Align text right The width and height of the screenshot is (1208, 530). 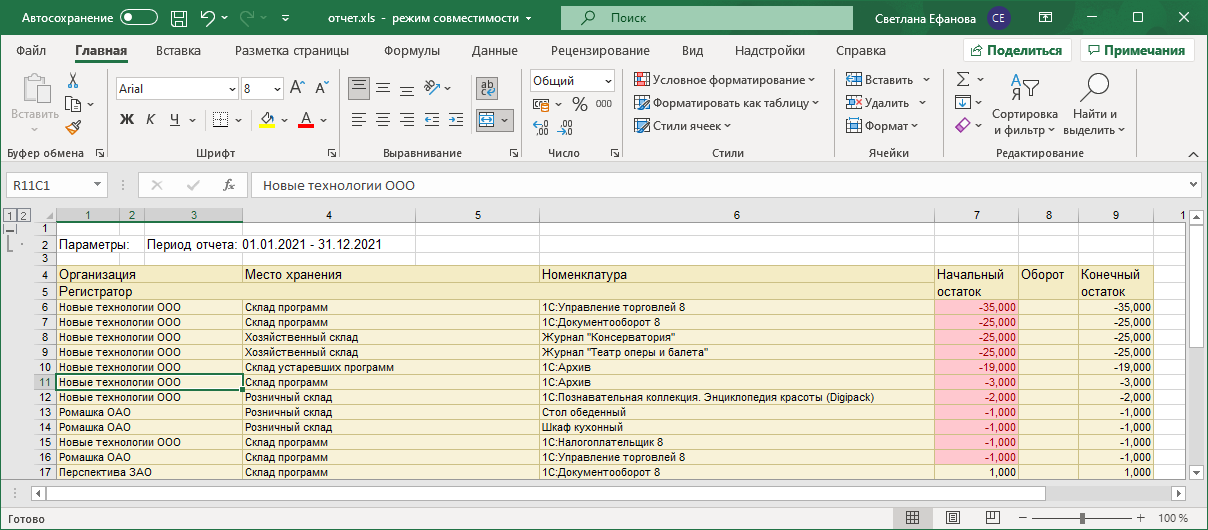405,120
